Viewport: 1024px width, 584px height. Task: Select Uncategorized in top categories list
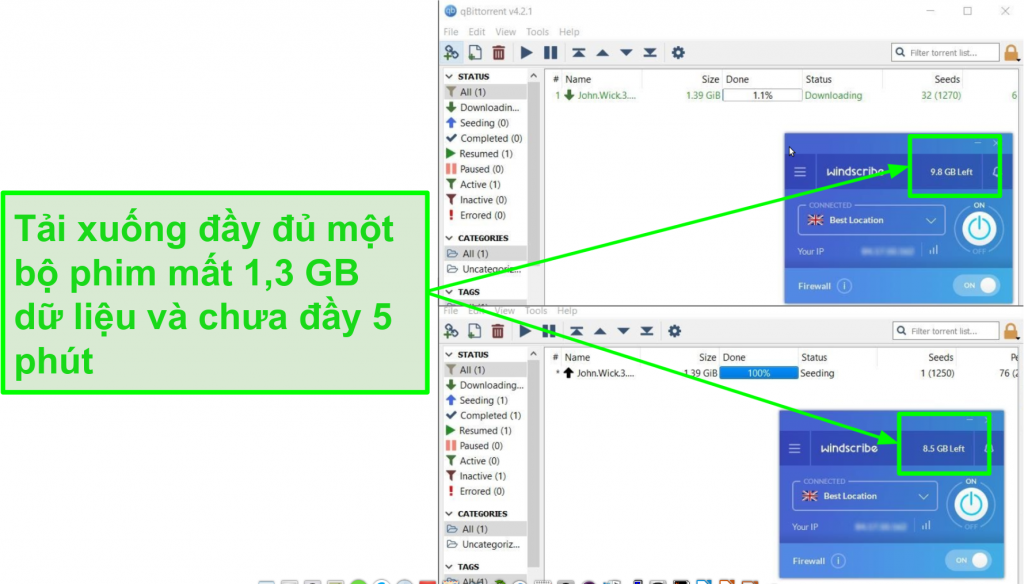click(485, 269)
